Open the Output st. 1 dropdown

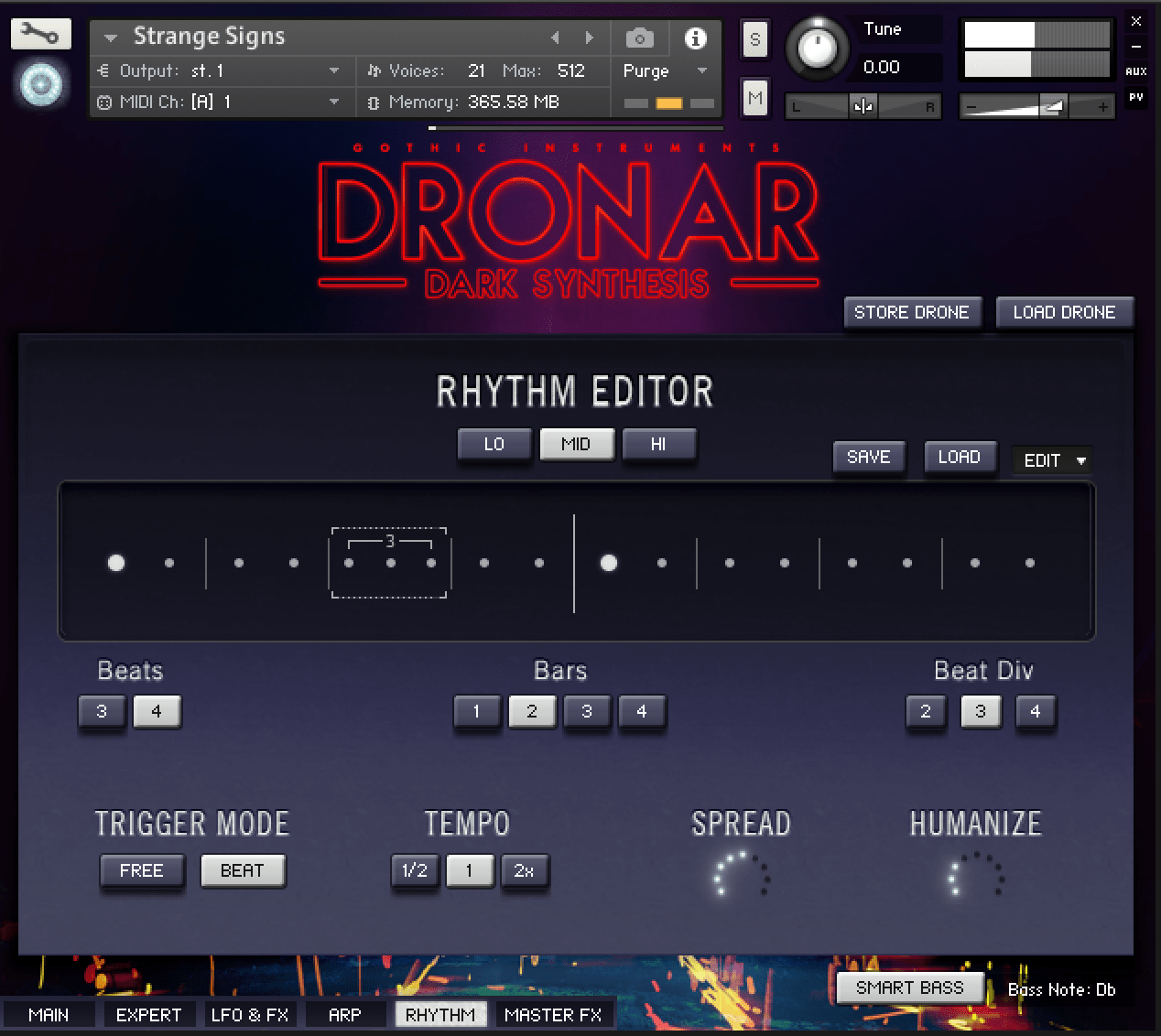[334, 71]
